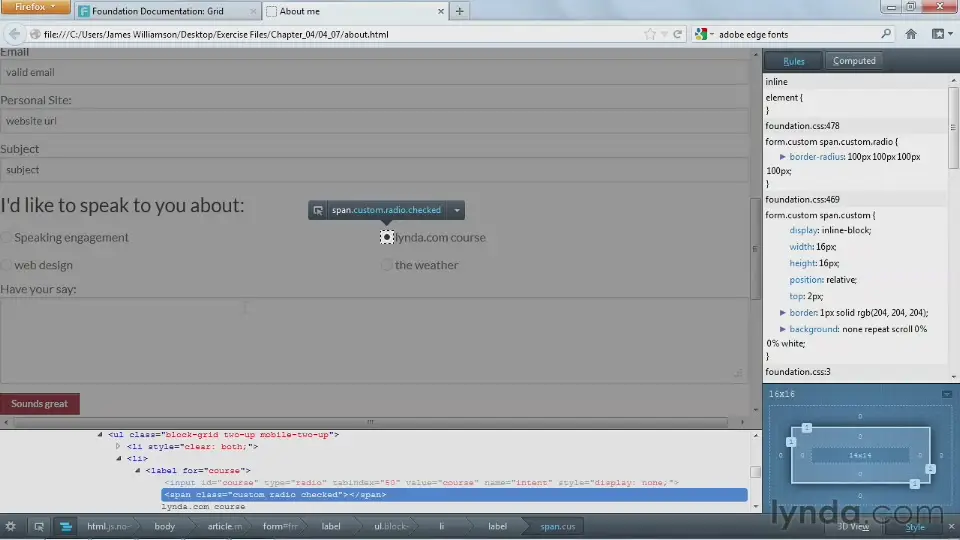Collapse the box model 16x16 panel
This screenshot has width=960, height=540.
(x=947, y=394)
